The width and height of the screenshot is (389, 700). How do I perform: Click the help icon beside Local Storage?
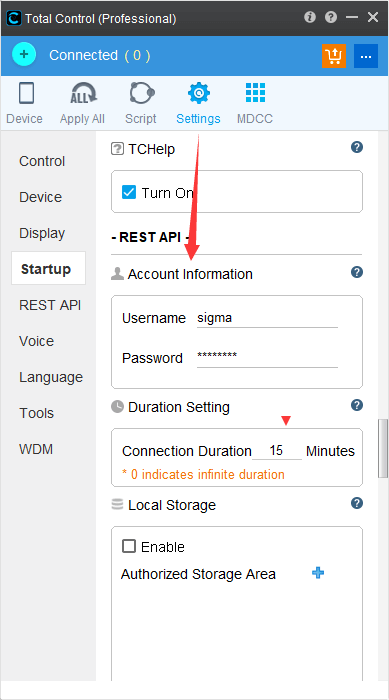[357, 504]
